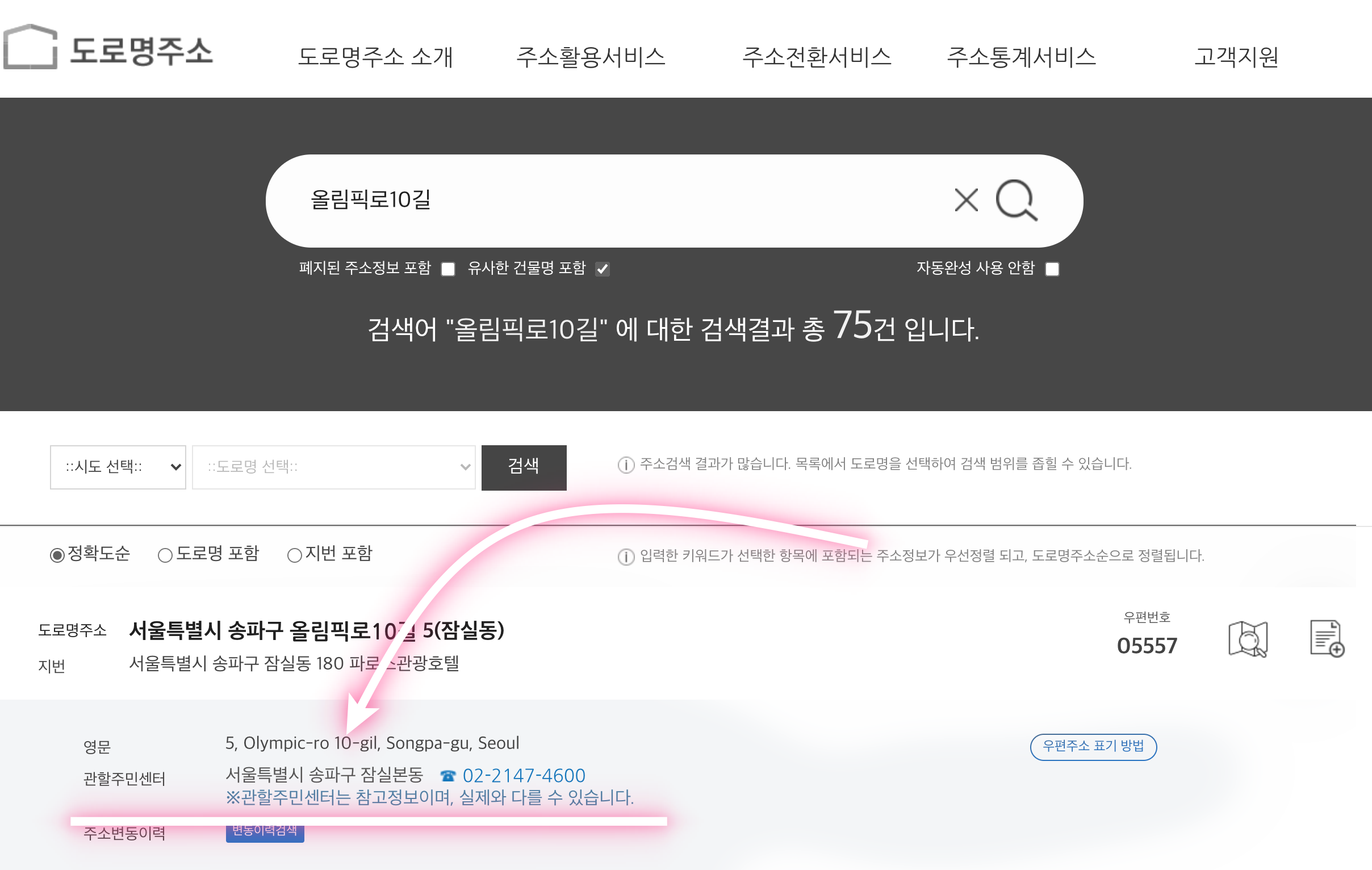Toggle 자동완성 사용 안함 checkbox

click(x=1052, y=269)
